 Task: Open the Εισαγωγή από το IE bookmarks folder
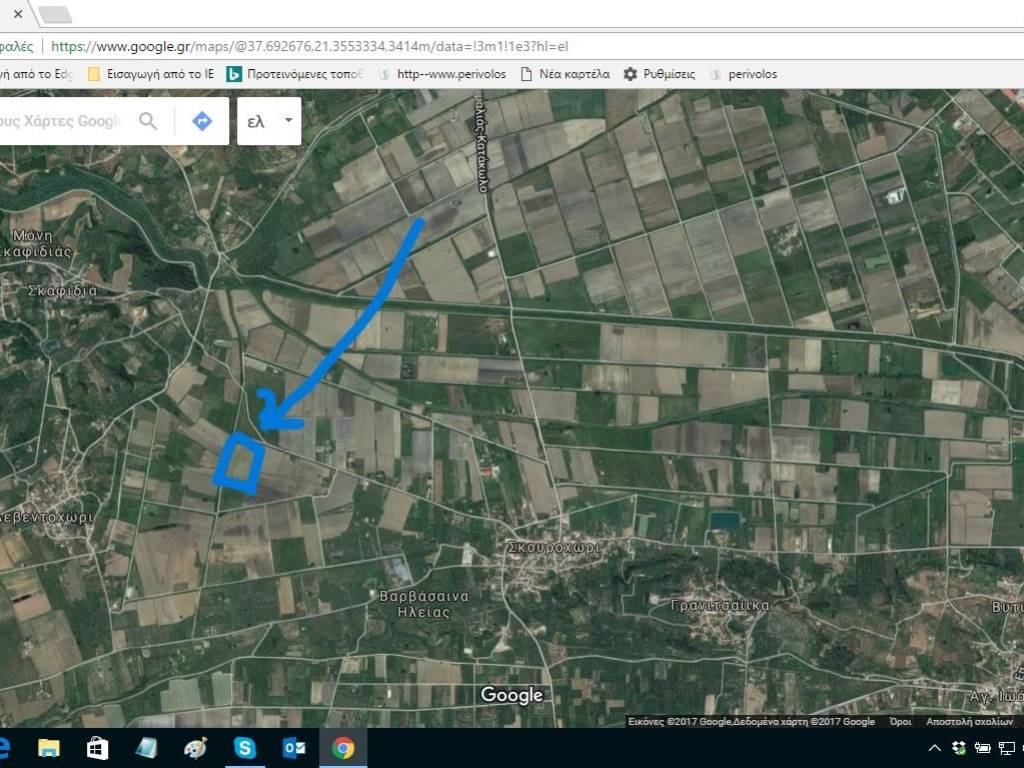pos(151,74)
